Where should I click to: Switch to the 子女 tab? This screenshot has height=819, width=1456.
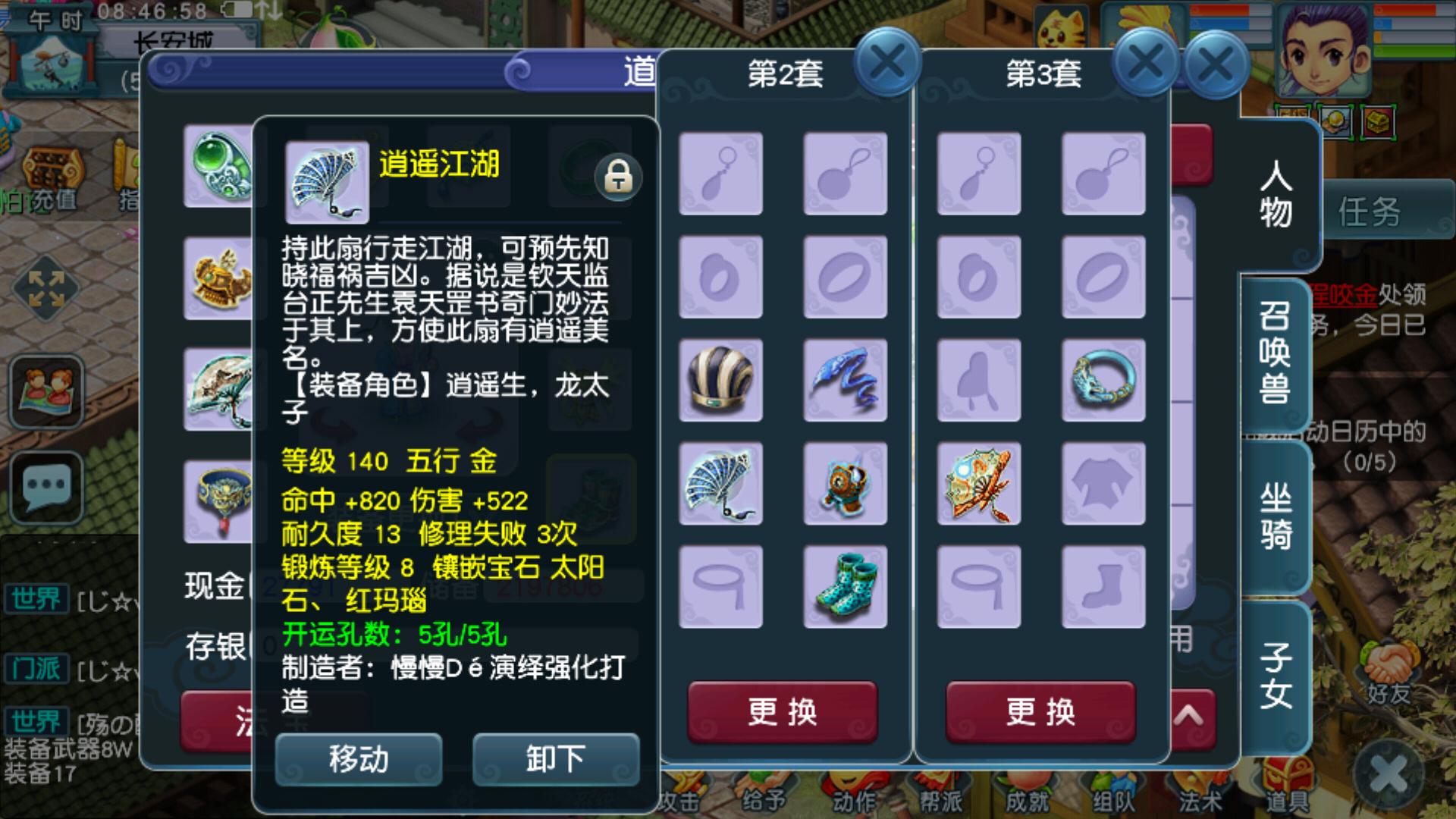click(1276, 675)
